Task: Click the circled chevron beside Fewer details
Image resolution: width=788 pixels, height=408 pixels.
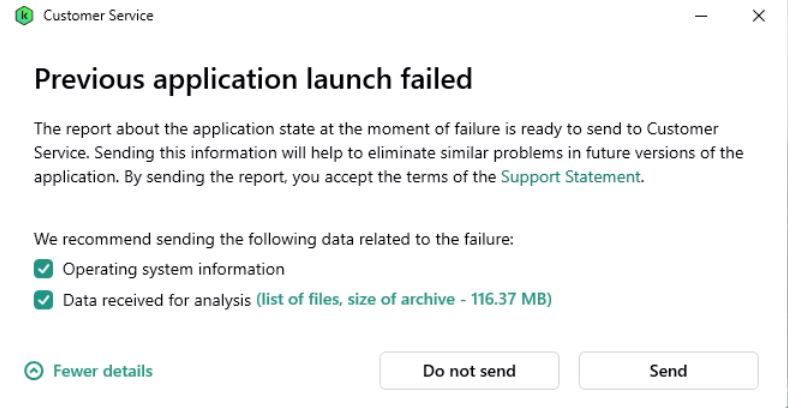Action: tap(34, 371)
